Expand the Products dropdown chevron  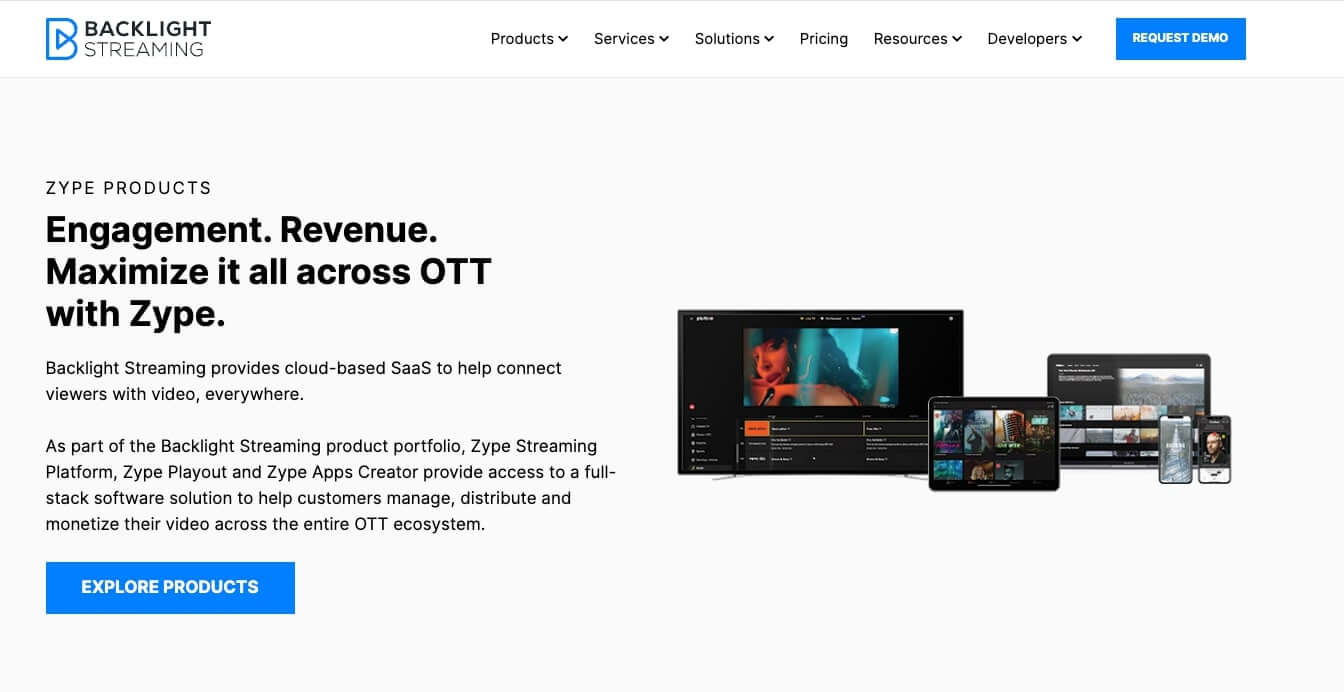click(563, 39)
